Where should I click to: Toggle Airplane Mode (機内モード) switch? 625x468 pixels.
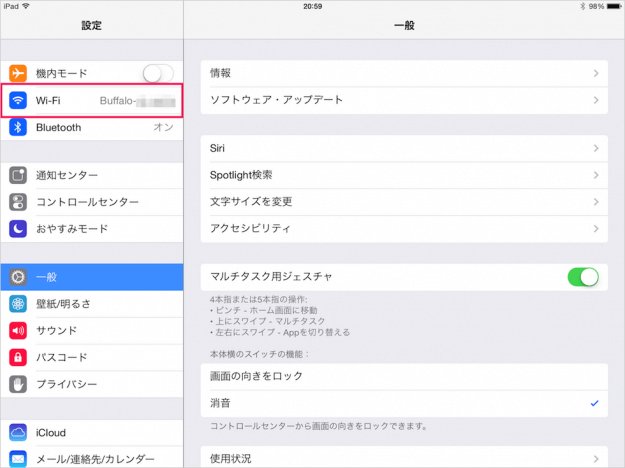click(x=157, y=73)
